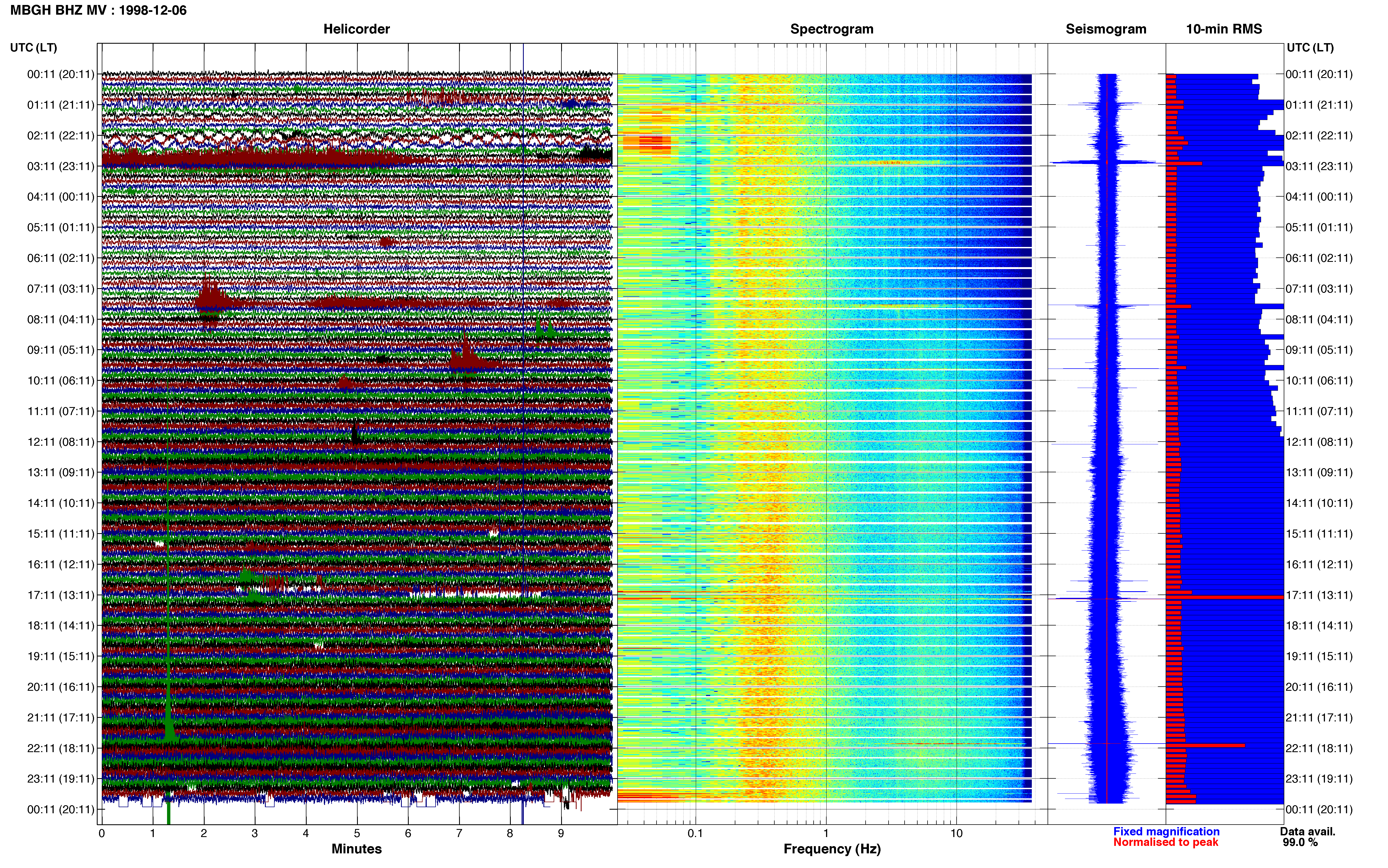
Task: Click the left time label '17:11 (13:11)'
Action: [60, 595]
